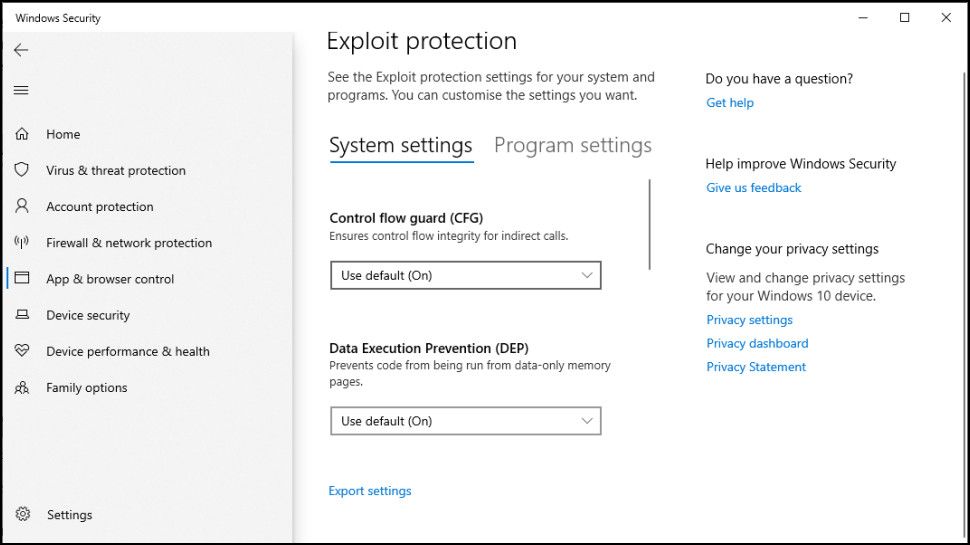The image size is (970, 545).
Task: Click the vertical scrollbar in the settings pane
Action: click(650, 225)
